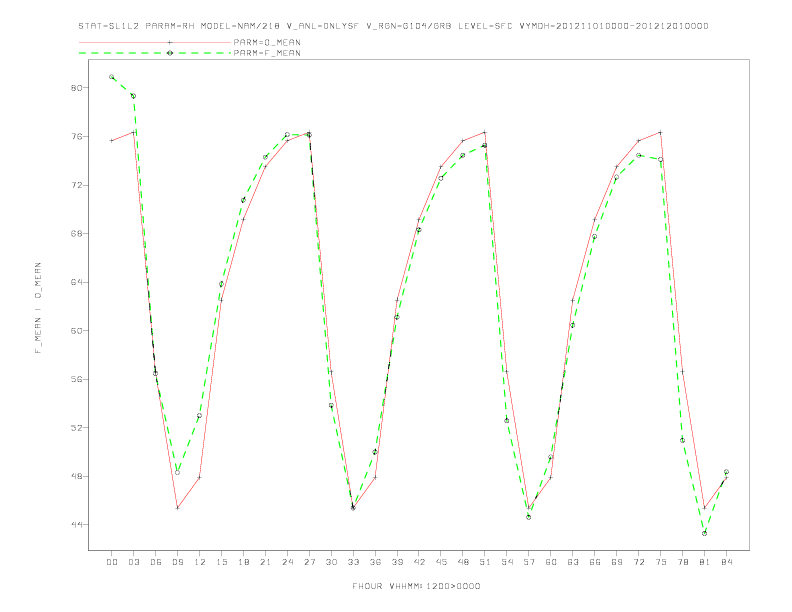792x612 pixels.
Task: Click the x-axis hour label 60
Action: (551, 562)
